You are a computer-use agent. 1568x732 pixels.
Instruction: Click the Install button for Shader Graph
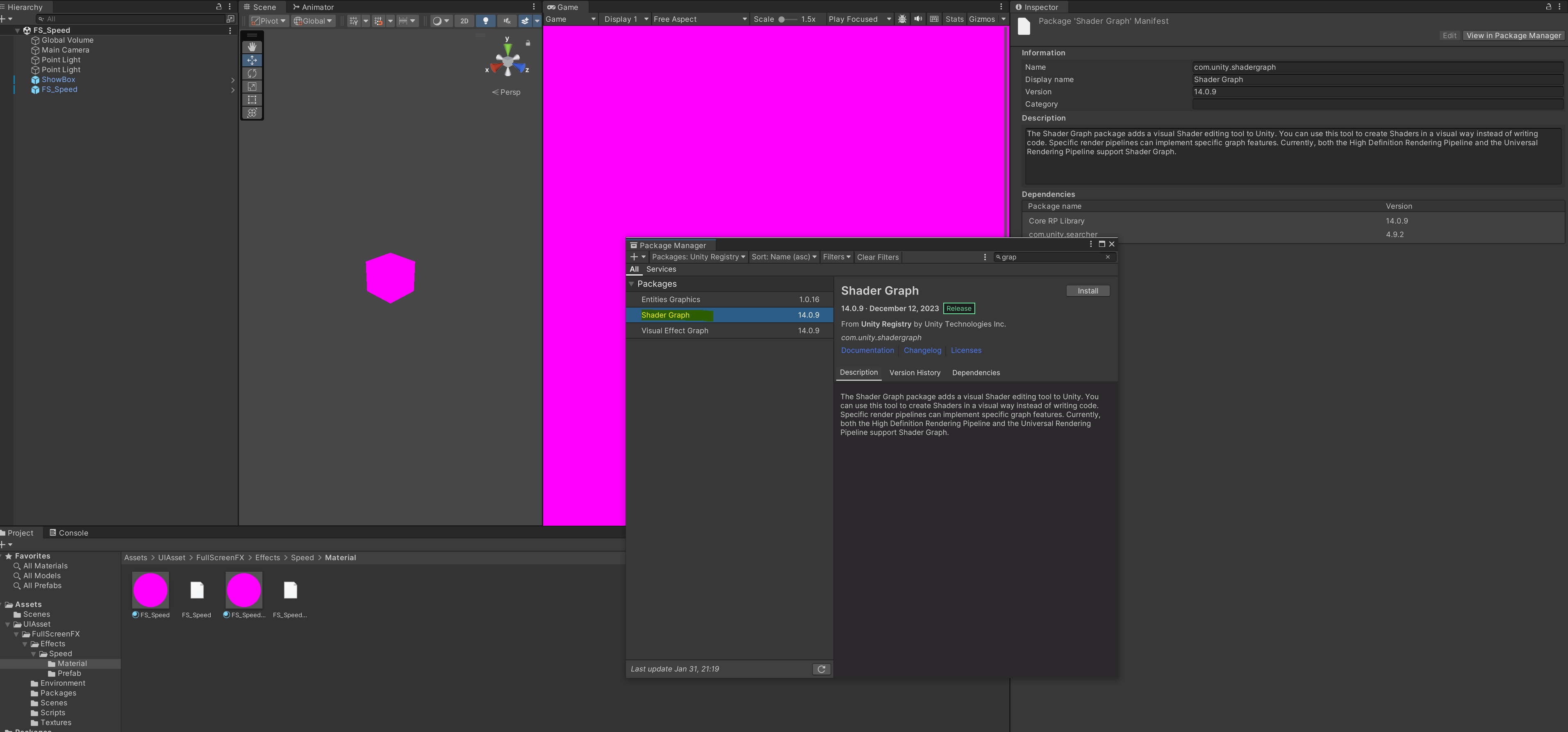click(1087, 291)
